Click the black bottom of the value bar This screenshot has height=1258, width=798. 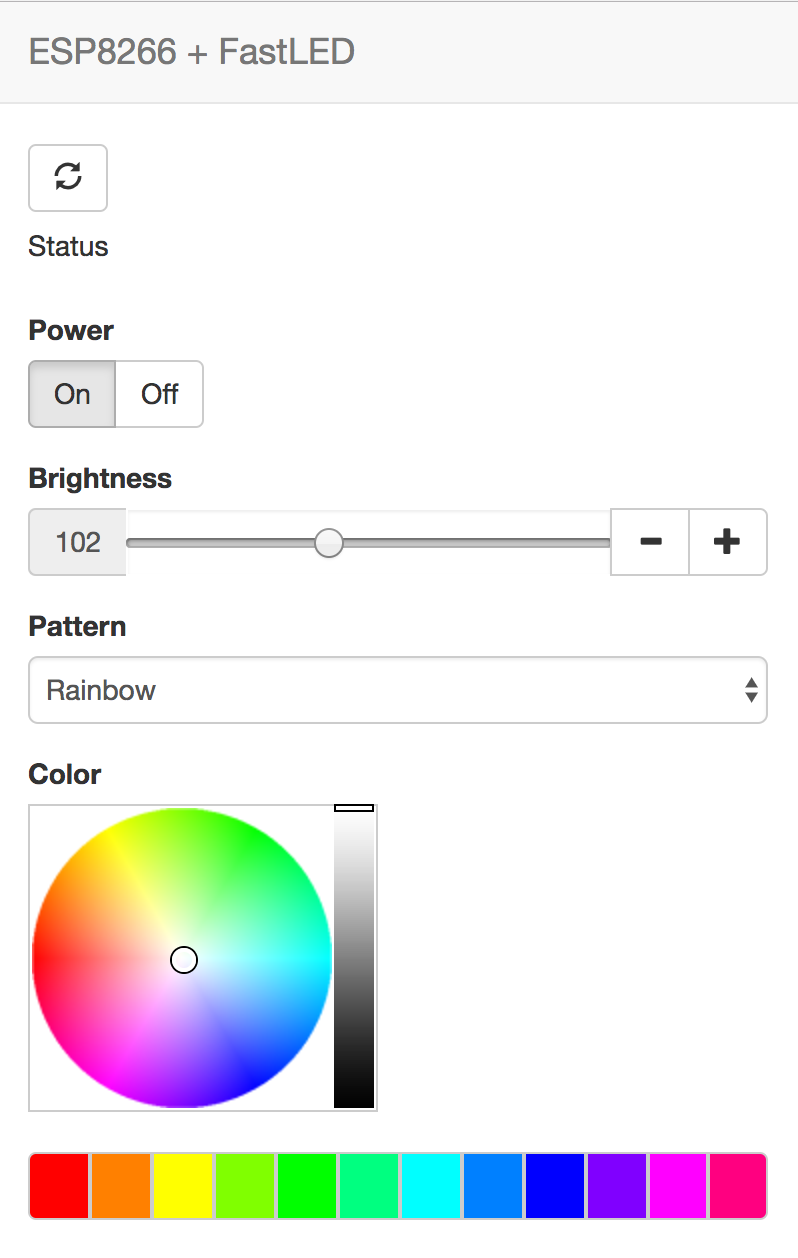(x=354, y=1098)
